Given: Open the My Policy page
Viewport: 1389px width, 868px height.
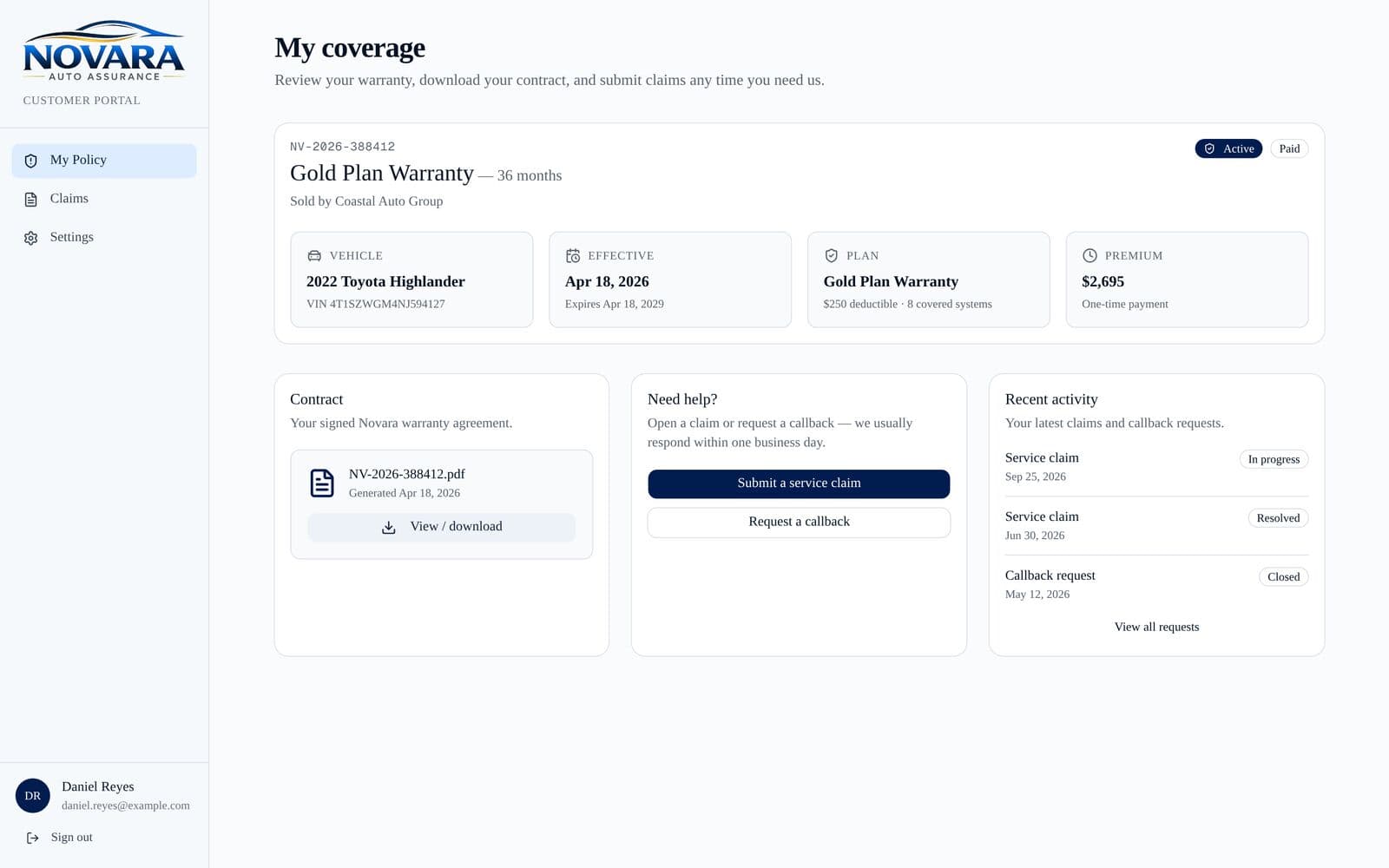Looking at the screenshot, I should (x=104, y=161).
